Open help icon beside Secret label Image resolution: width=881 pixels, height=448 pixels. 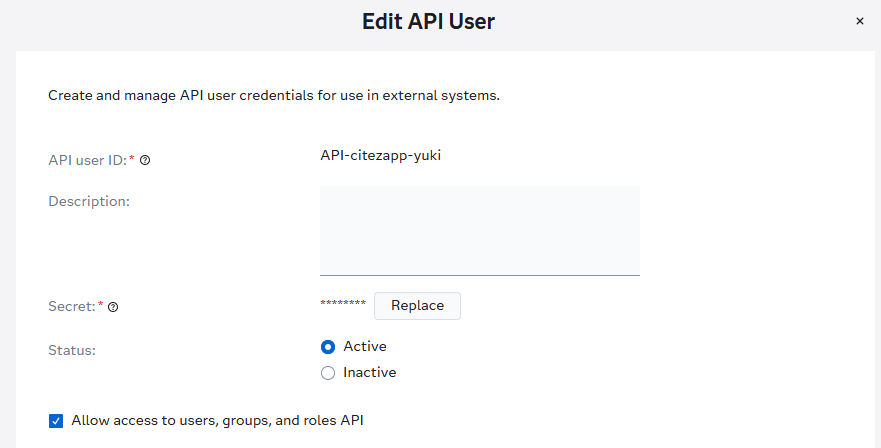113,307
